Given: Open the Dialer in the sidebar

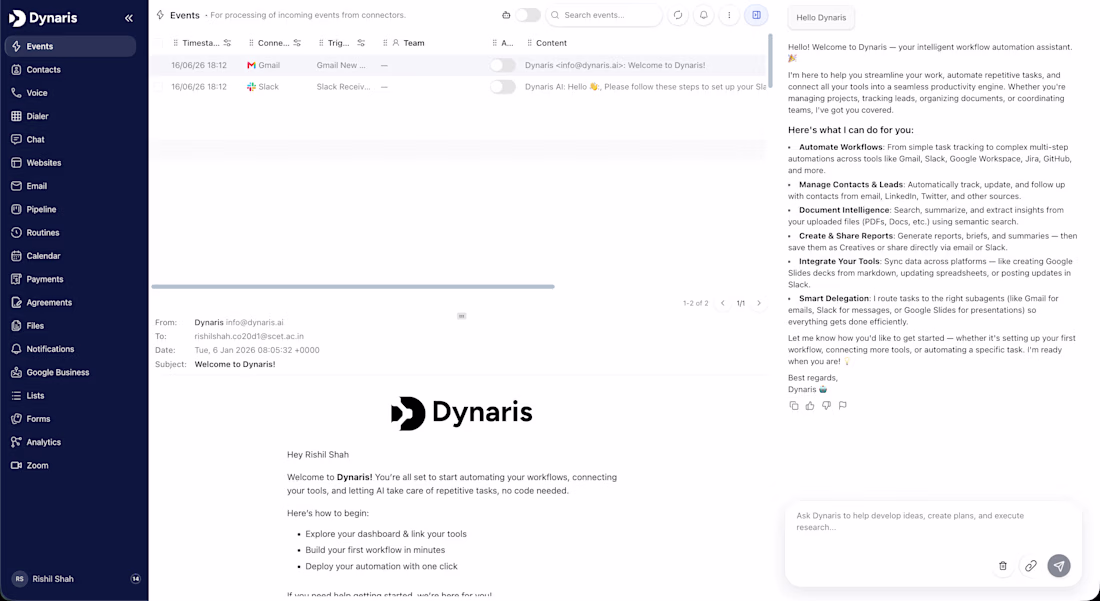Looking at the screenshot, I should click(x=70, y=116).
